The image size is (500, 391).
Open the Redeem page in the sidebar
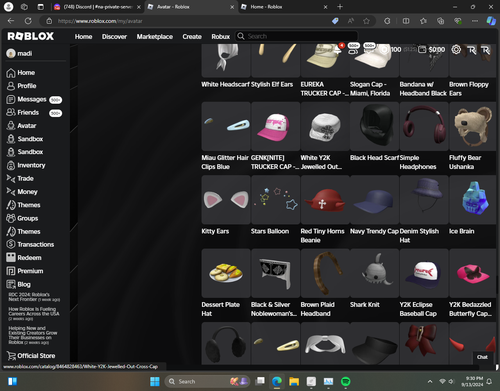coord(24,258)
